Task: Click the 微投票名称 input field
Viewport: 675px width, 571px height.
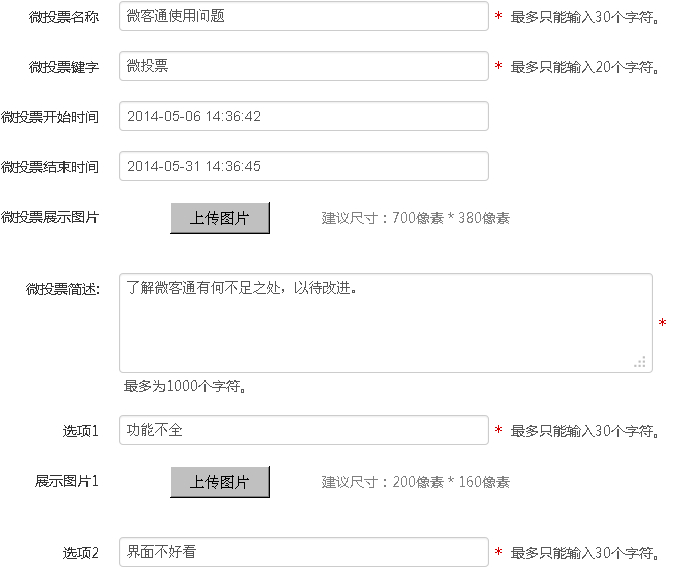Action: [x=303, y=17]
